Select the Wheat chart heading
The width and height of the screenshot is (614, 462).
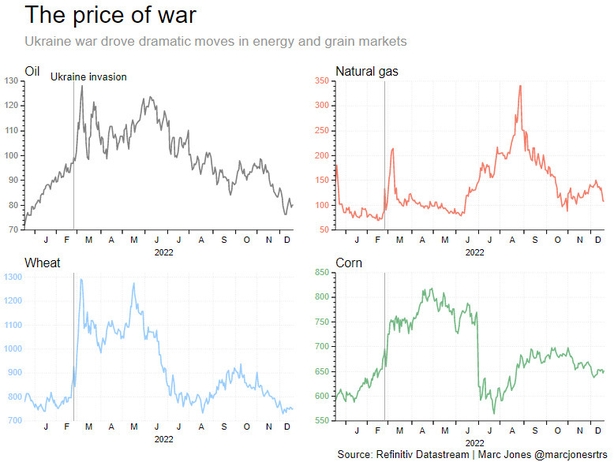[42, 263]
